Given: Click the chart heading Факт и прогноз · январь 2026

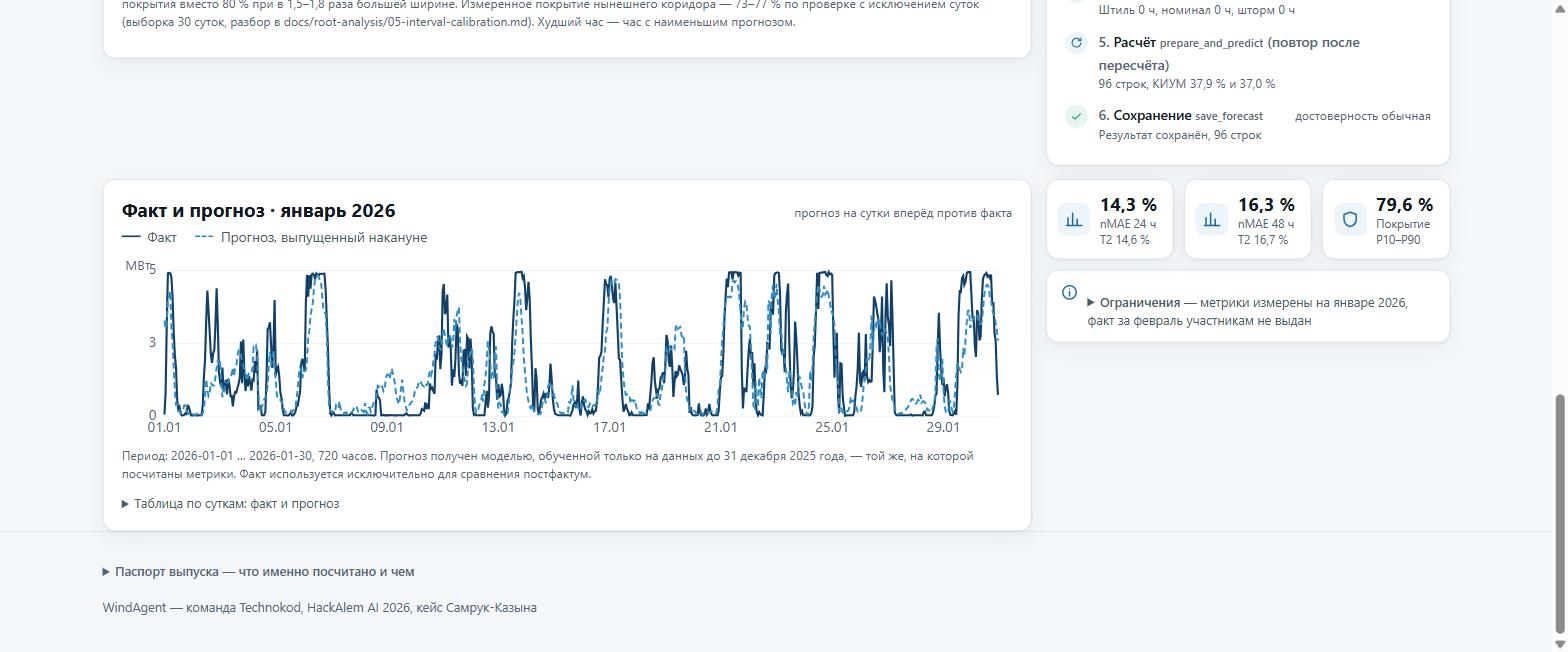Looking at the screenshot, I should coord(258,211).
